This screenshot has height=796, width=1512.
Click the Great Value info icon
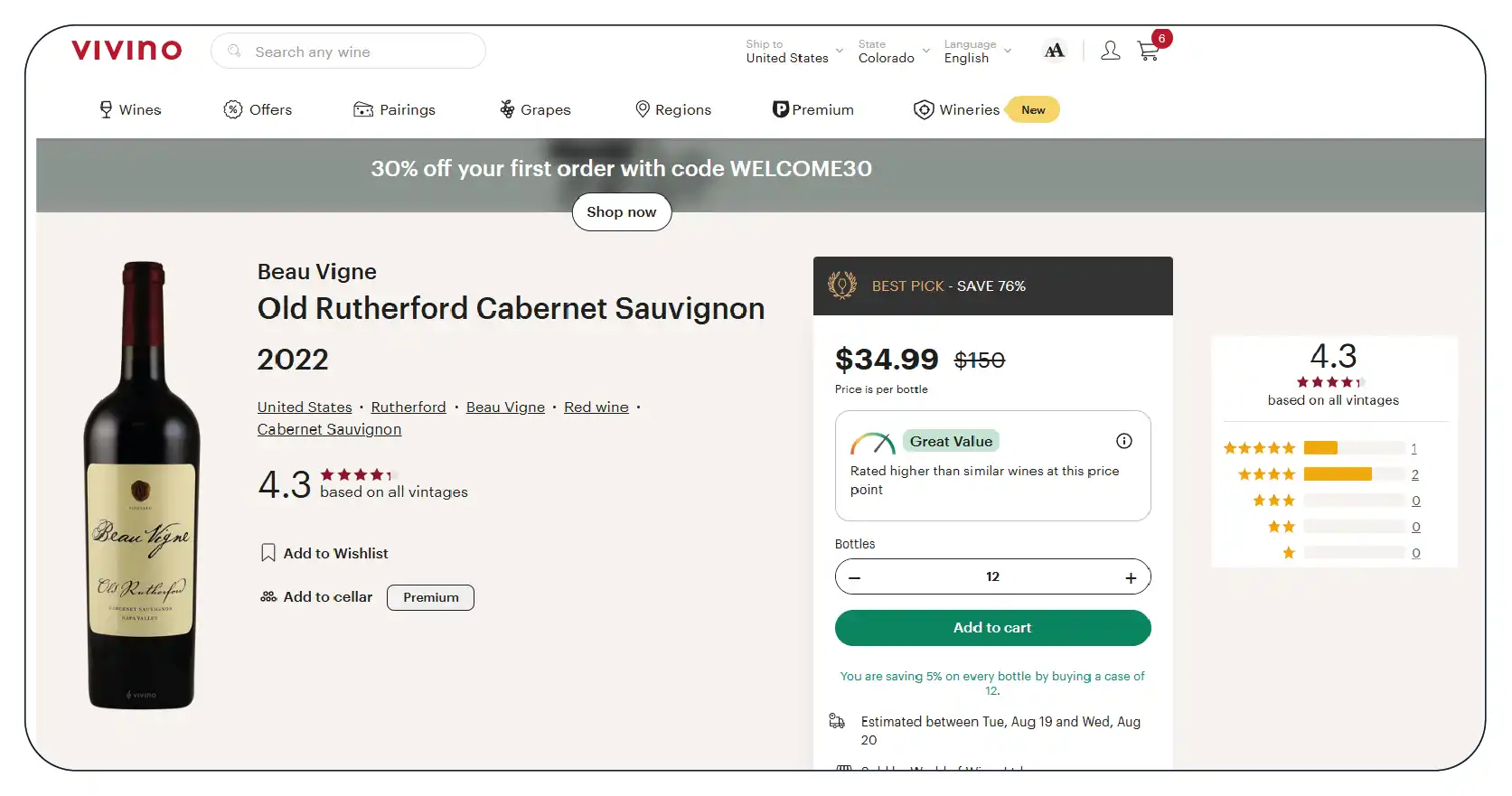tap(1123, 441)
